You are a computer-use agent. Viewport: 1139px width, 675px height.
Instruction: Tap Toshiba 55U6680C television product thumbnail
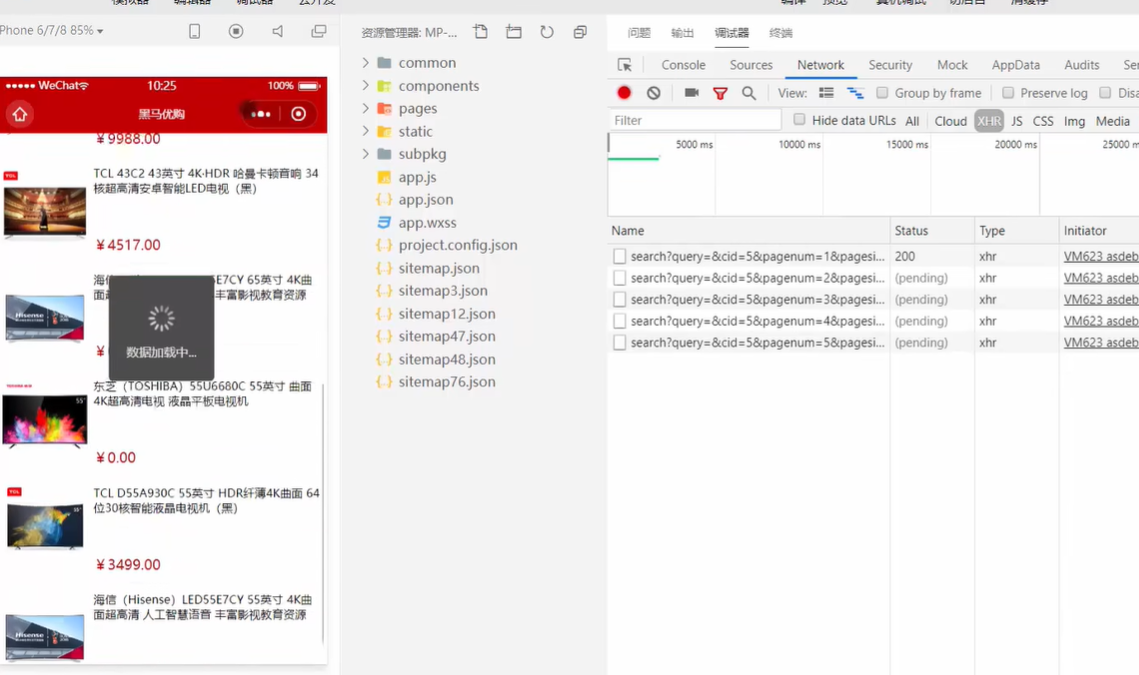(45, 419)
